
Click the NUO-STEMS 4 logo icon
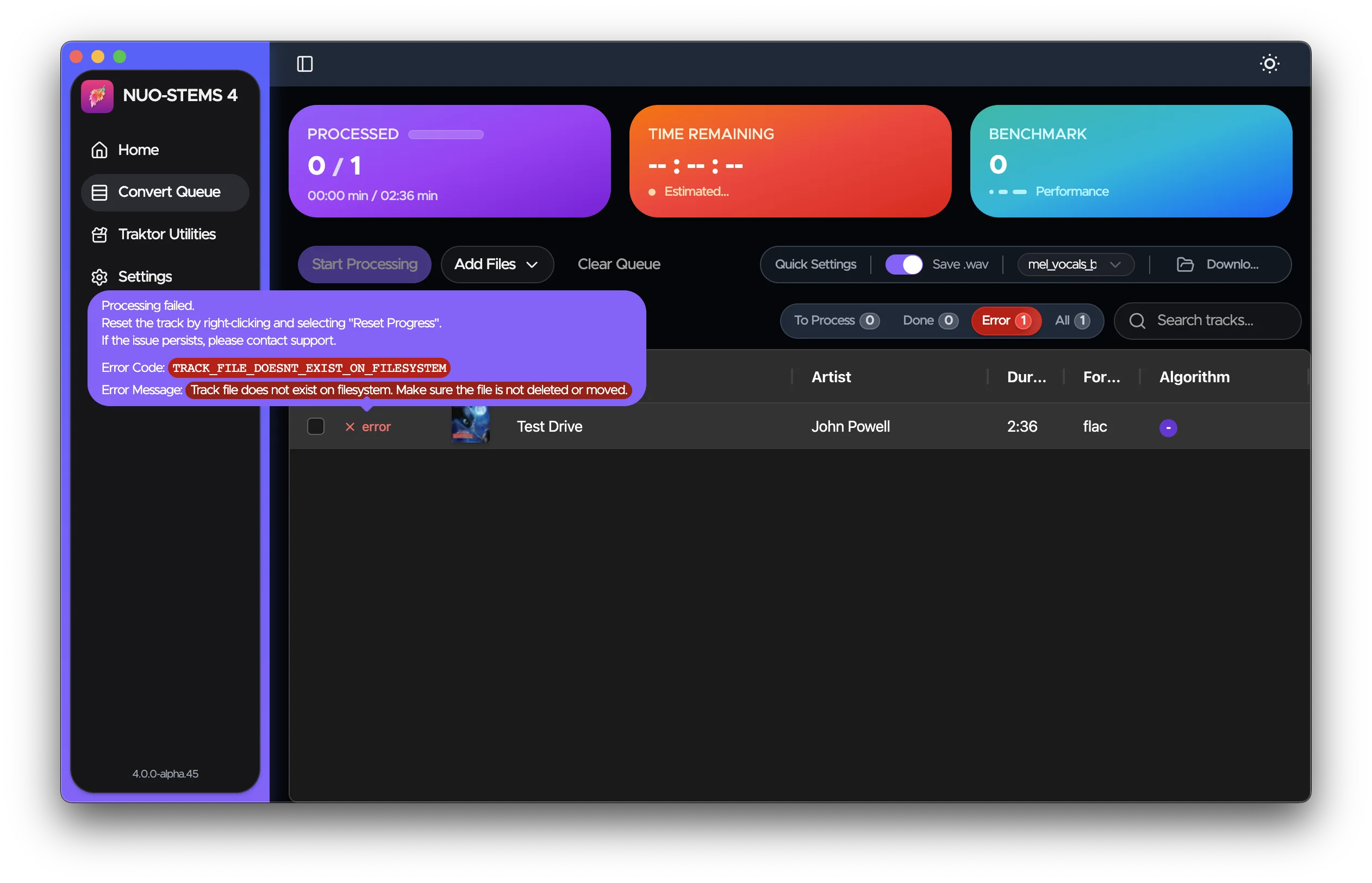97,96
